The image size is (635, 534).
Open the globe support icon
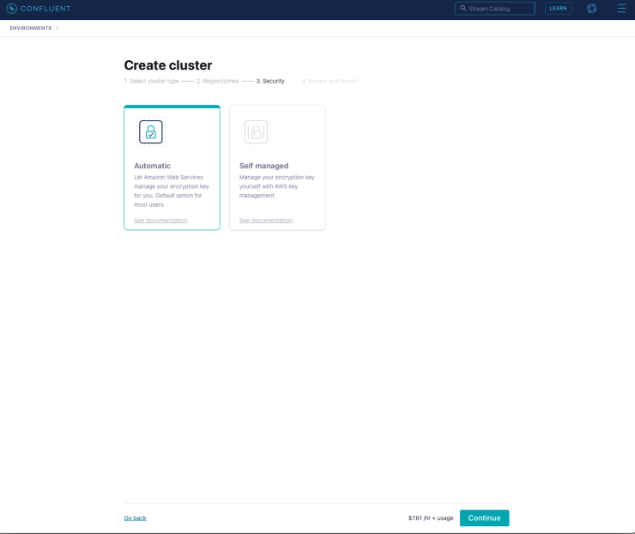click(592, 9)
